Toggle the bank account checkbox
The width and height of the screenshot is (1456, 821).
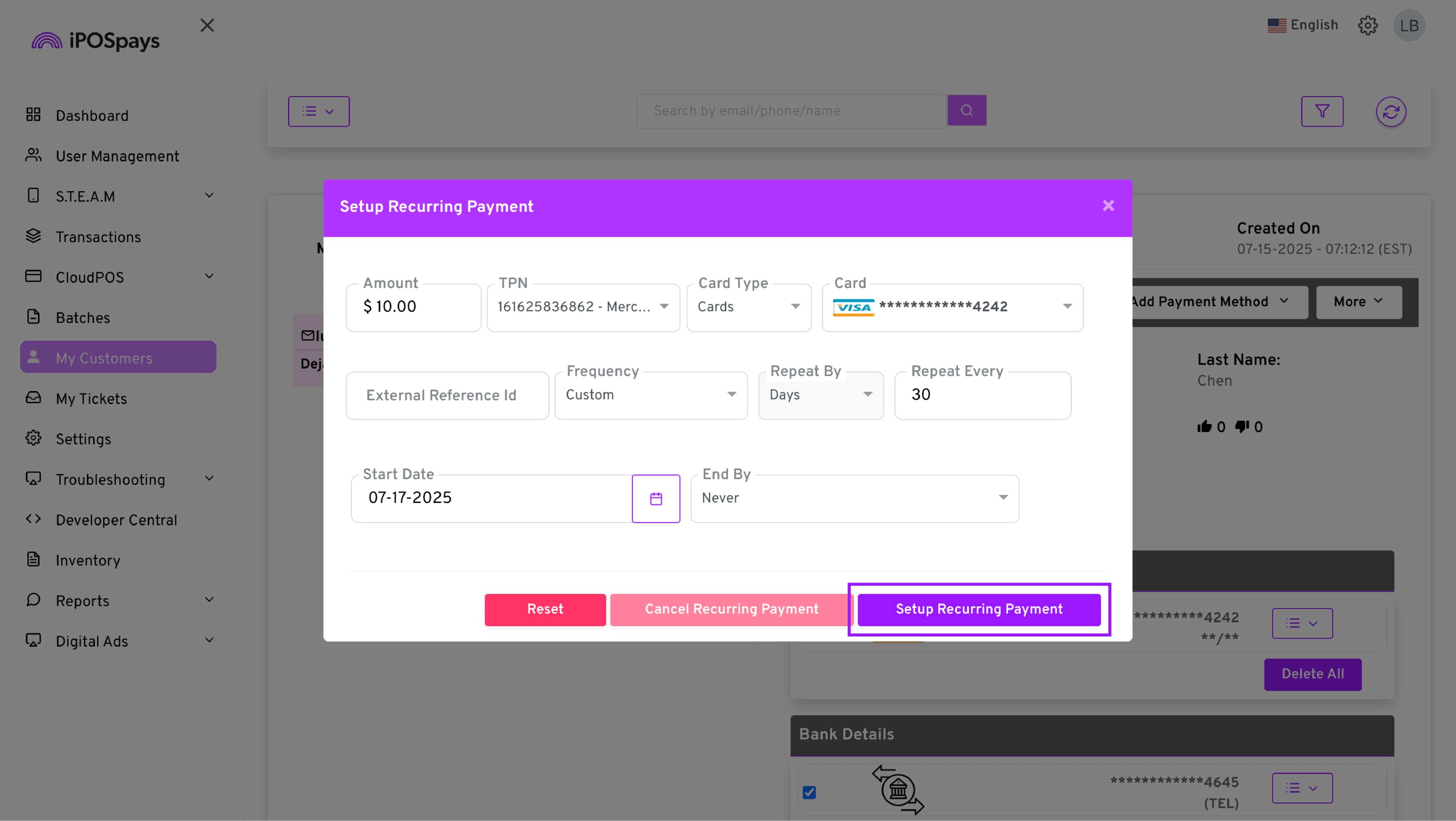click(x=809, y=792)
